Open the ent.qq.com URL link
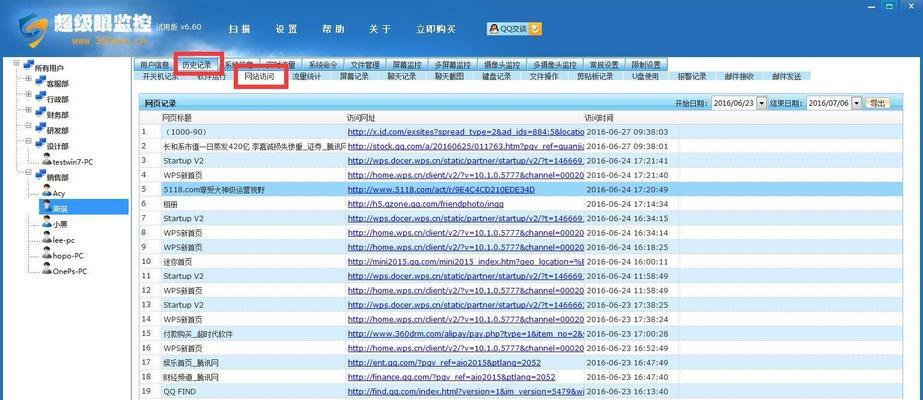This screenshot has height=400, width=923. [444, 362]
